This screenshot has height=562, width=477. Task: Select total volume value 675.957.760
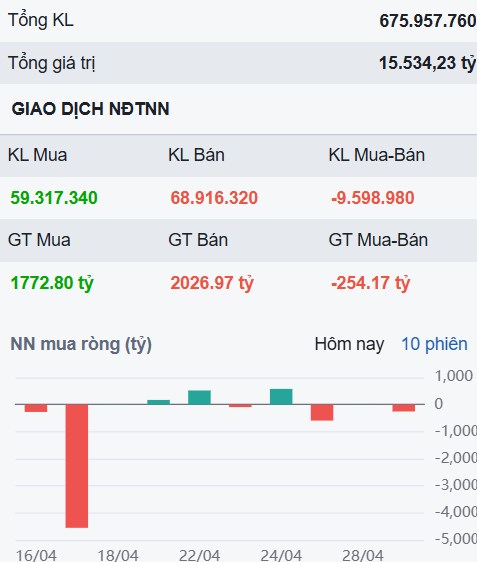428,21
